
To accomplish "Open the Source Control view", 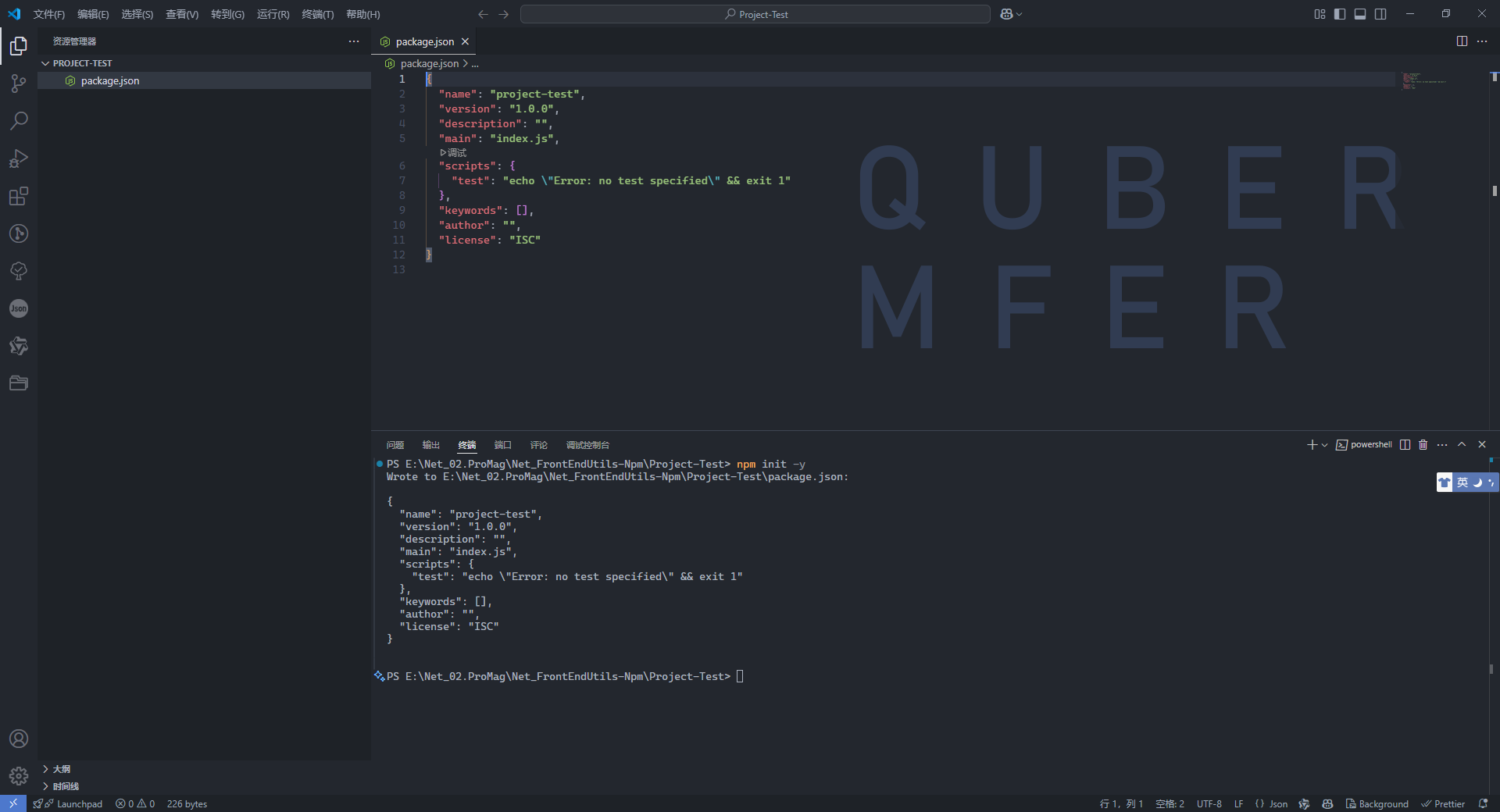I will [19, 84].
